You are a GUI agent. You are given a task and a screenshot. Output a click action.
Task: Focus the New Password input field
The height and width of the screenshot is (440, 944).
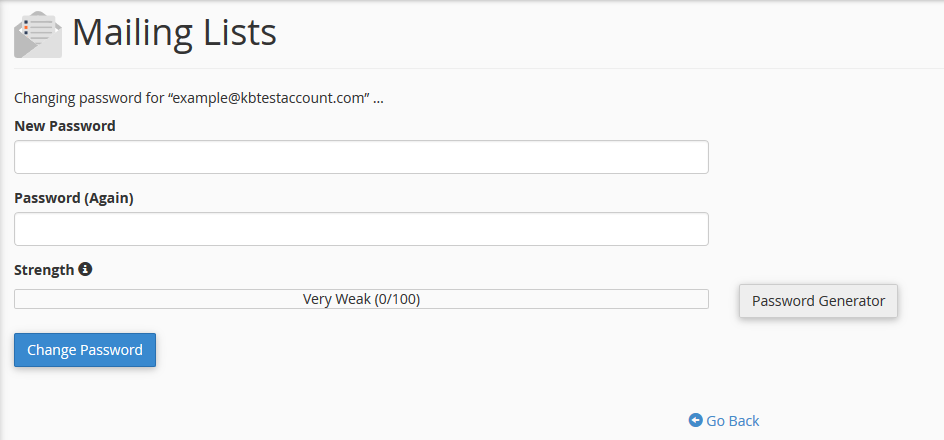[361, 157]
